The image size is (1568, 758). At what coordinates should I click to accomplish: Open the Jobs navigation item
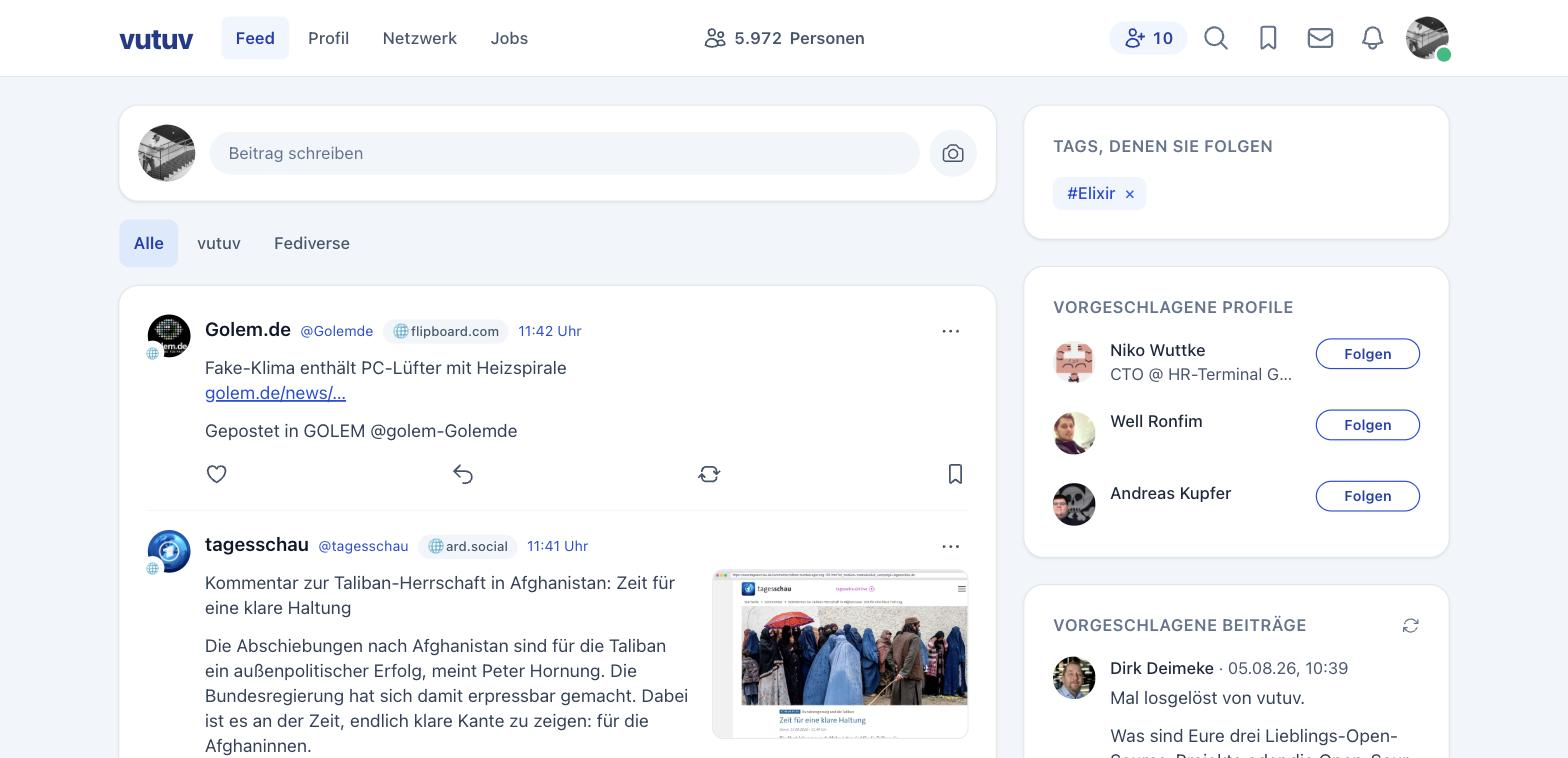[x=509, y=38]
